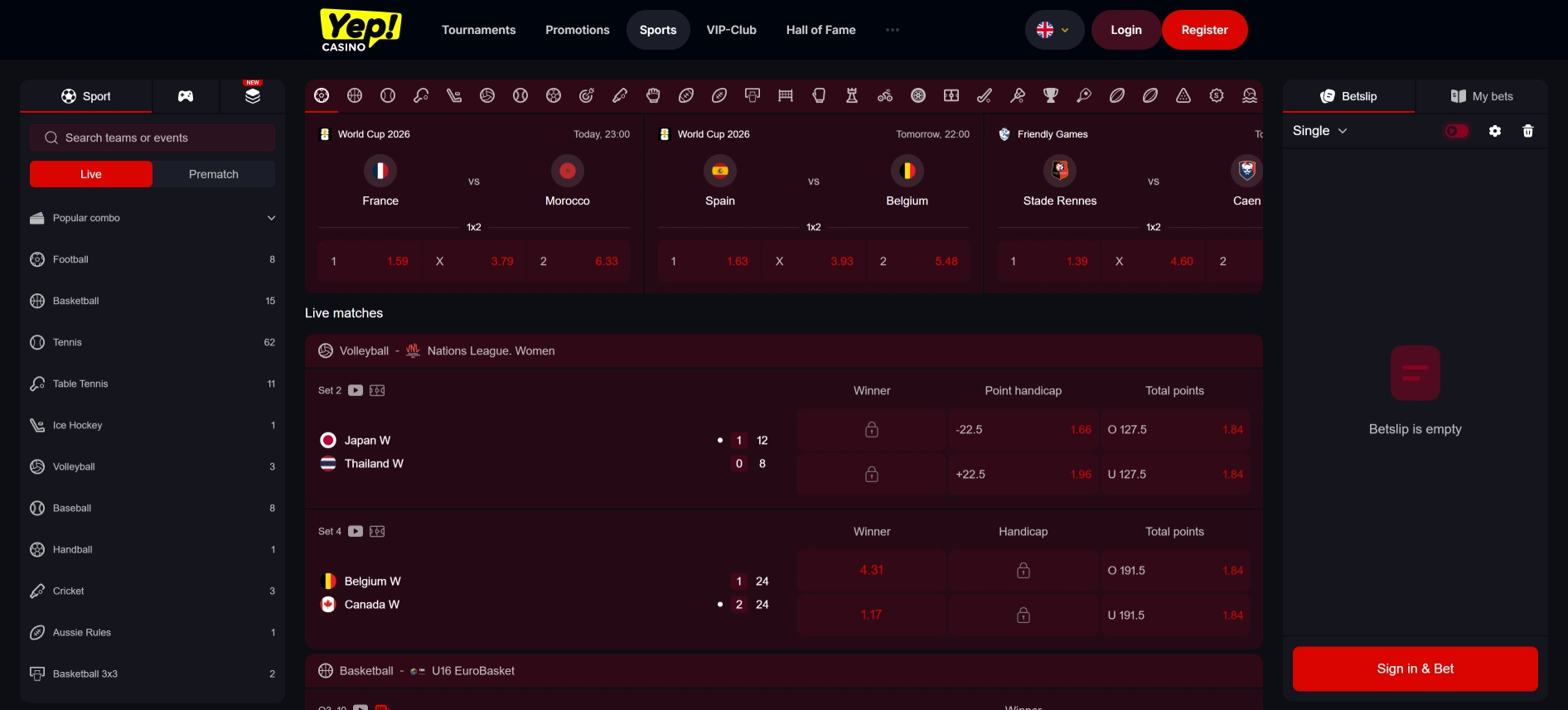Open Ice Hockey in sidebar list
Image resolution: width=1568 pixels, height=710 pixels.
click(152, 425)
